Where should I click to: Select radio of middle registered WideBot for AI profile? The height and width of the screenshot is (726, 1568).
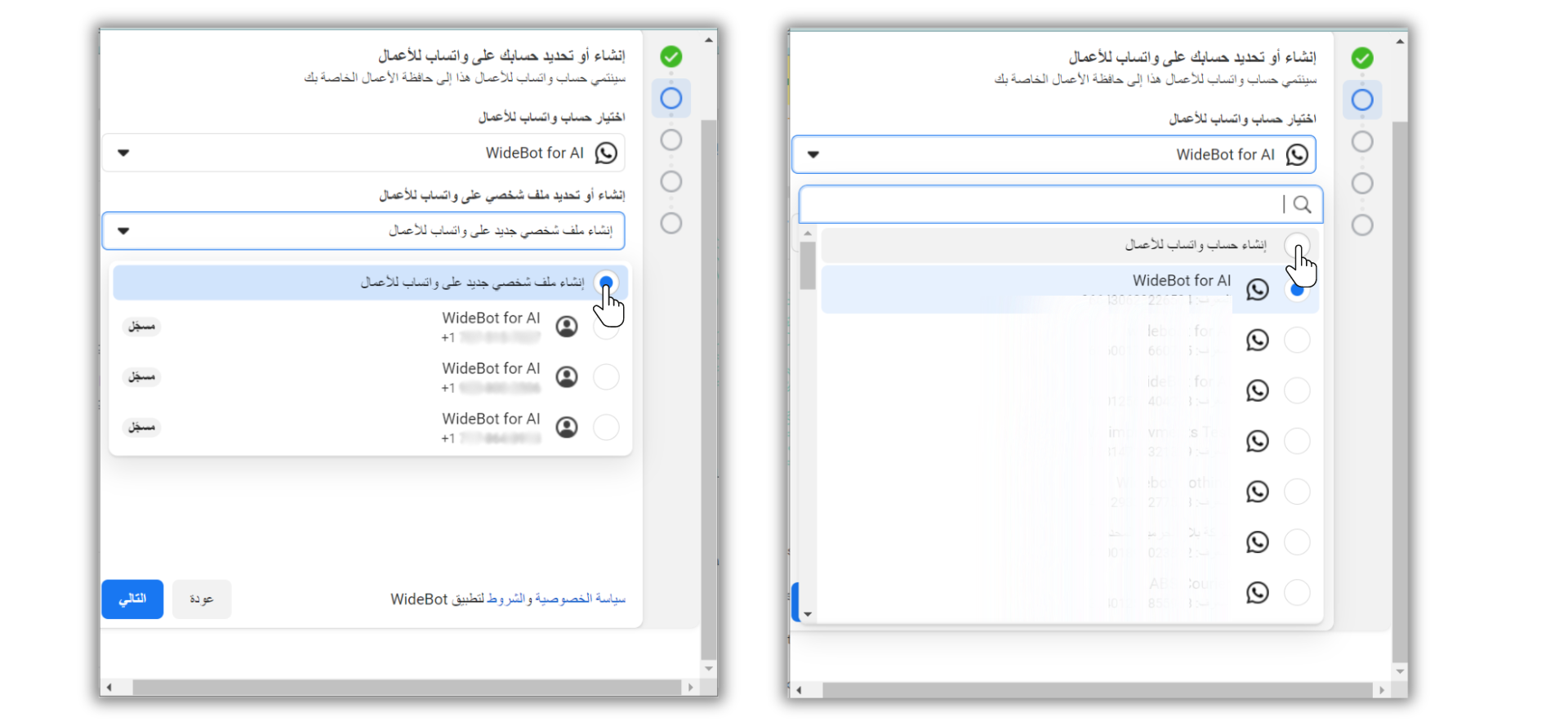coord(606,376)
